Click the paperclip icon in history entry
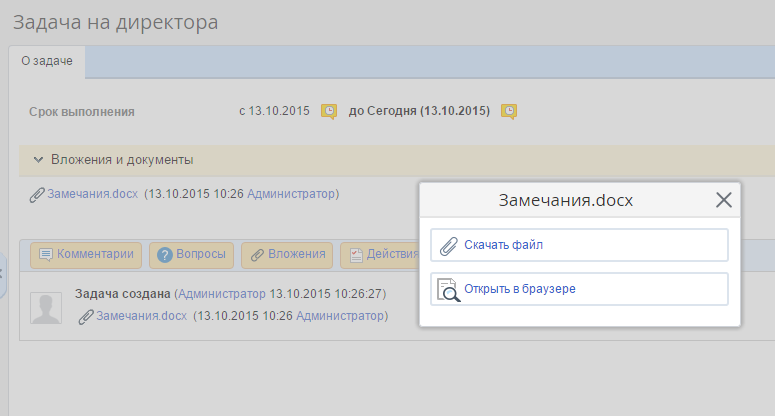 [86, 317]
